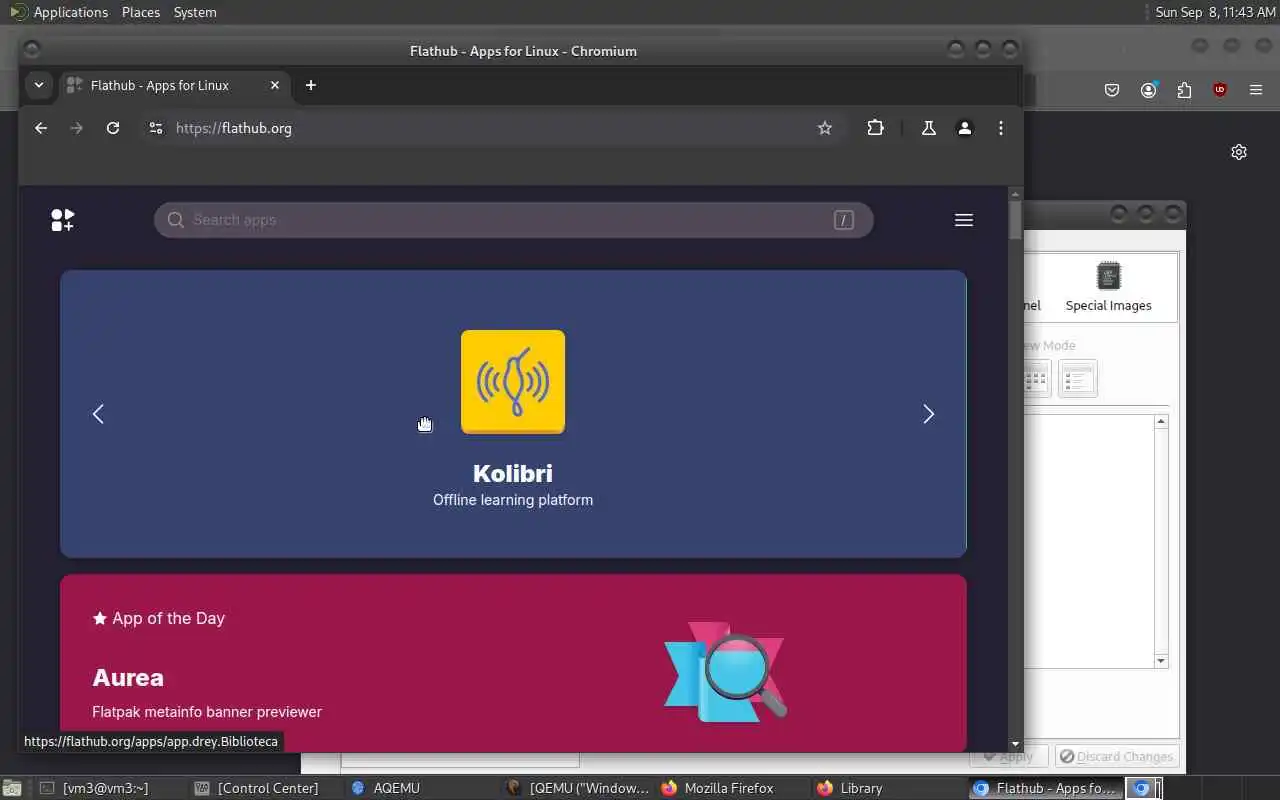This screenshot has width=1280, height=800.
Task: Click AQEMU list scrollbar down arrow
Action: click(x=1161, y=661)
